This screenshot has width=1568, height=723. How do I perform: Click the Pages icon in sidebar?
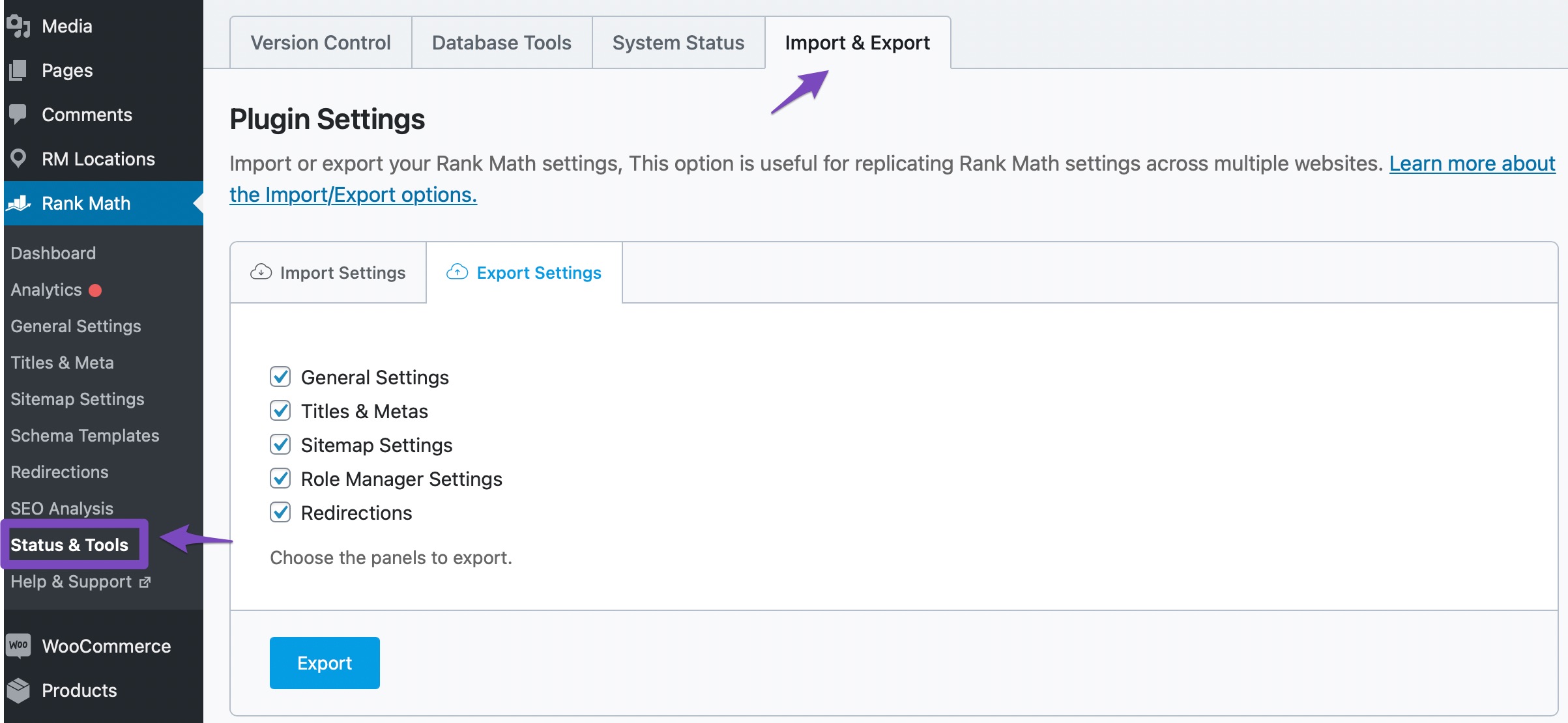click(x=18, y=70)
